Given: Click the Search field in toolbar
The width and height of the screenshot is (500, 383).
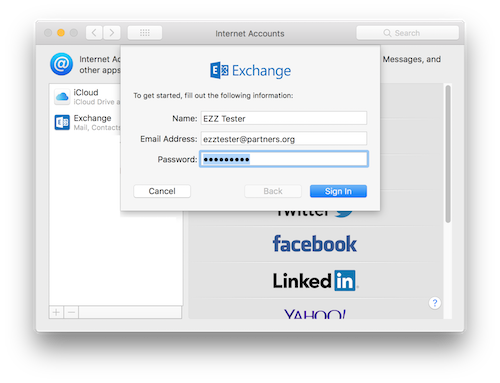Looking at the screenshot, I should (407, 33).
